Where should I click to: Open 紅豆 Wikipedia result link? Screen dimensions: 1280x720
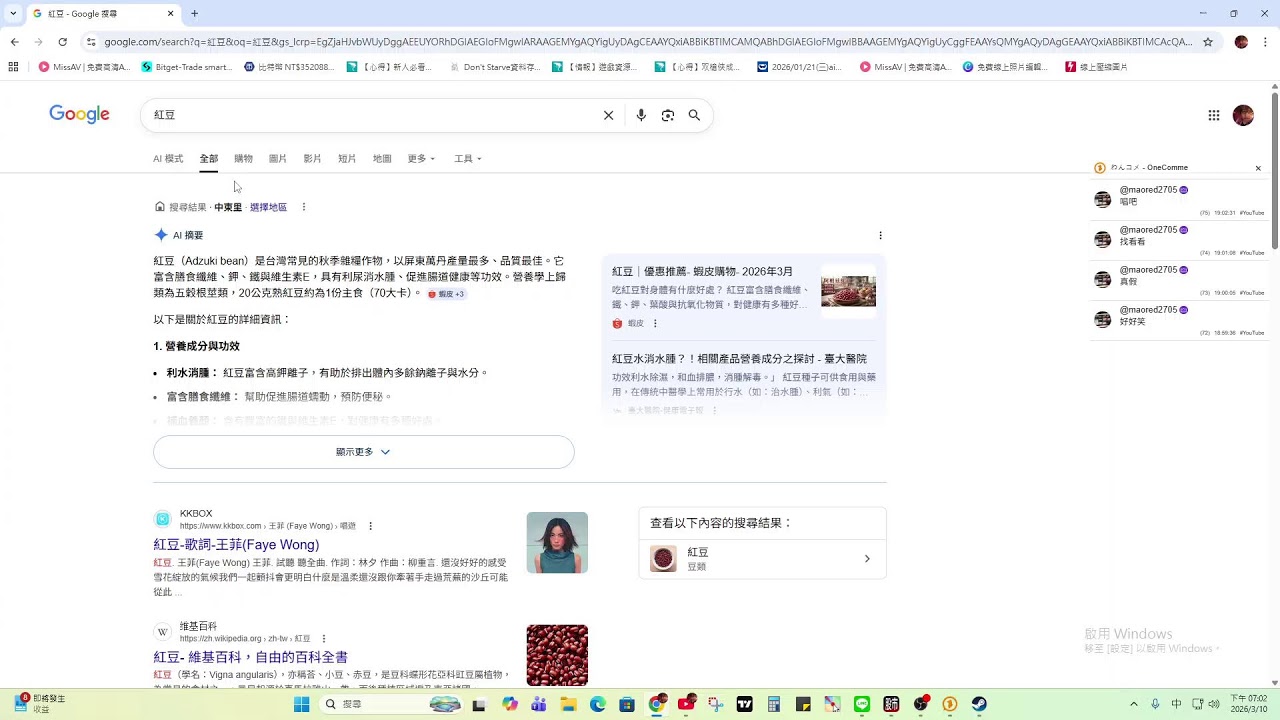(250, 657)
